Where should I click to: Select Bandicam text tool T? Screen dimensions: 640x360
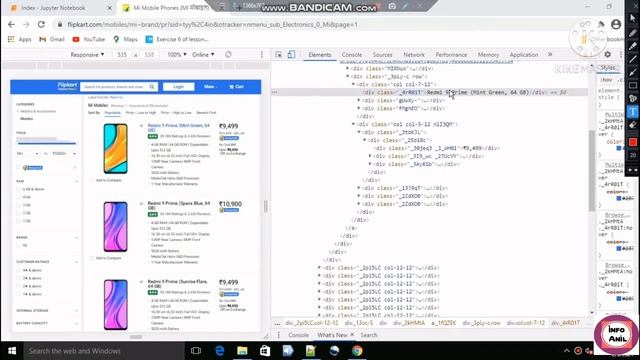[x=633, y=111]
